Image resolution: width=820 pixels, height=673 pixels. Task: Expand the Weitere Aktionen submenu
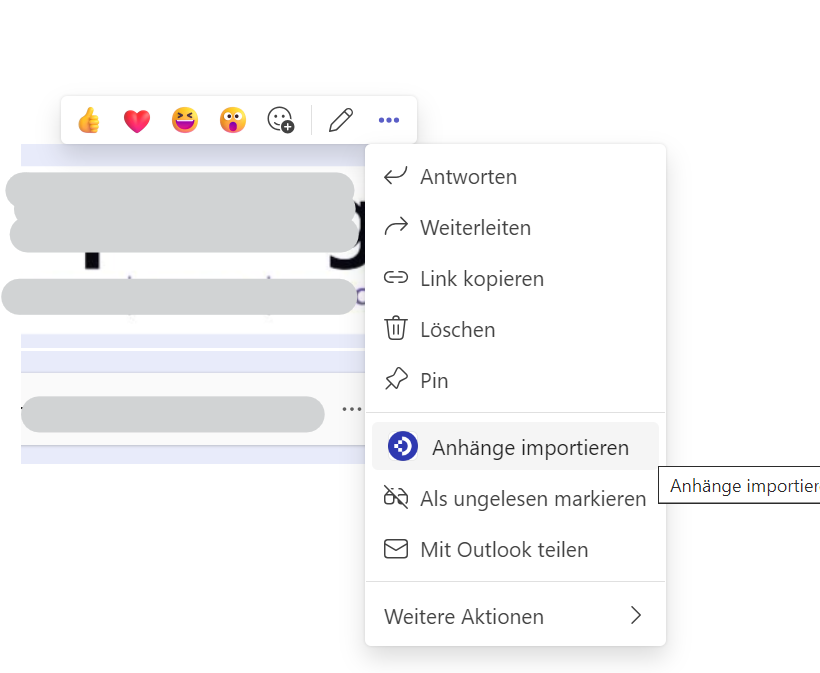(x=464, y=617)
